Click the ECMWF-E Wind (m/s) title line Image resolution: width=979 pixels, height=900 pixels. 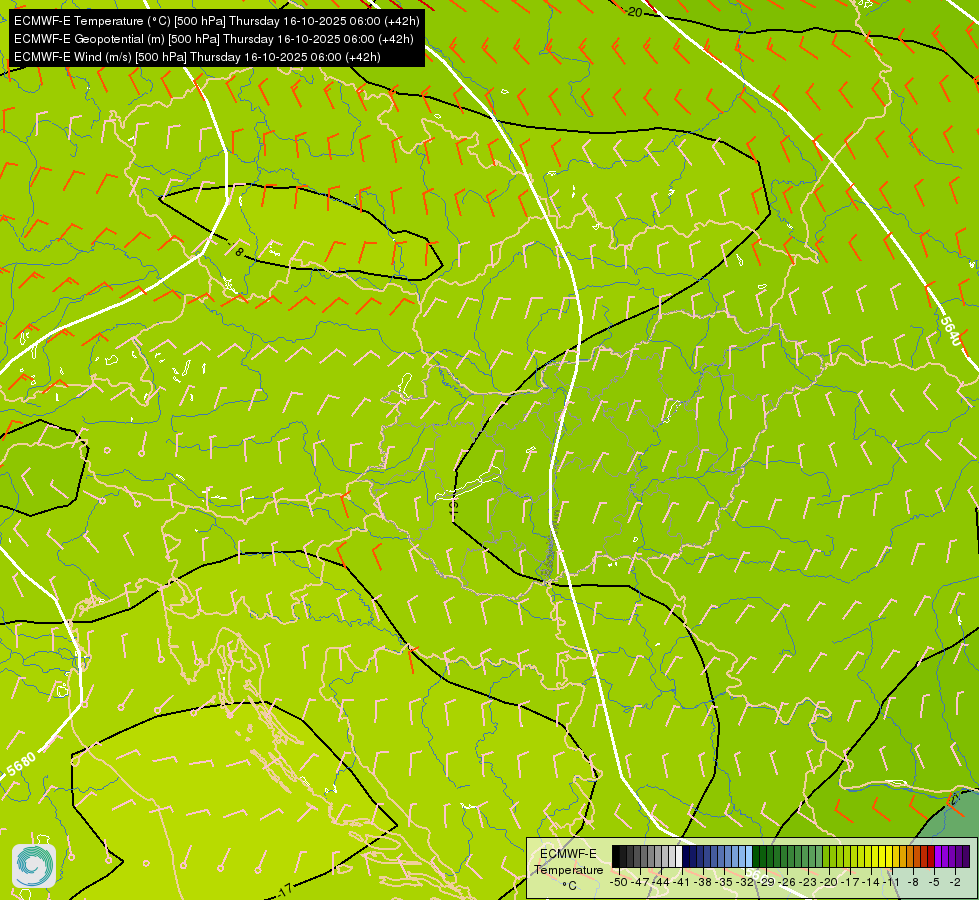(197, 57)
